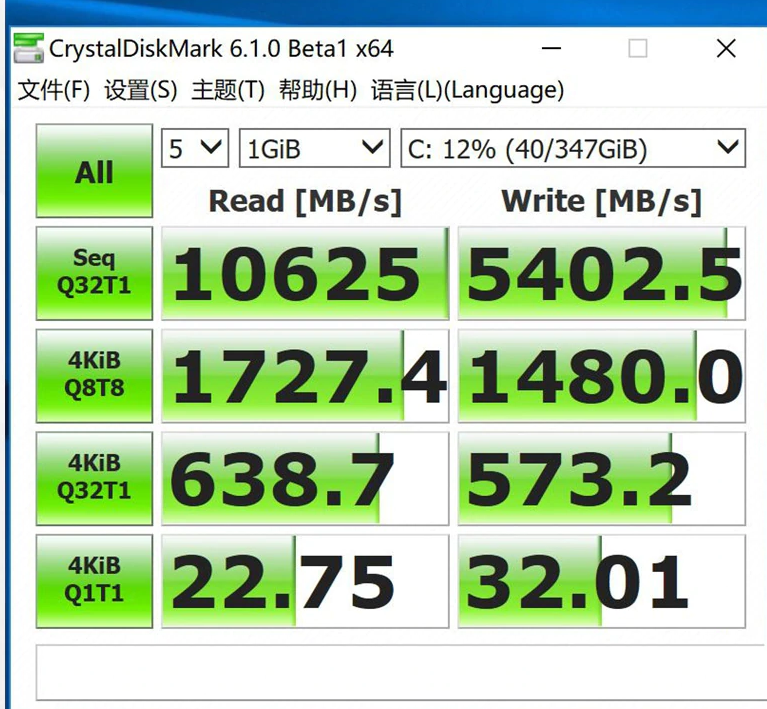The width and height of the screenshot is (767, 709).
Task: Start the 4KiB Q8T8 test
Action: tap(94, 376)
